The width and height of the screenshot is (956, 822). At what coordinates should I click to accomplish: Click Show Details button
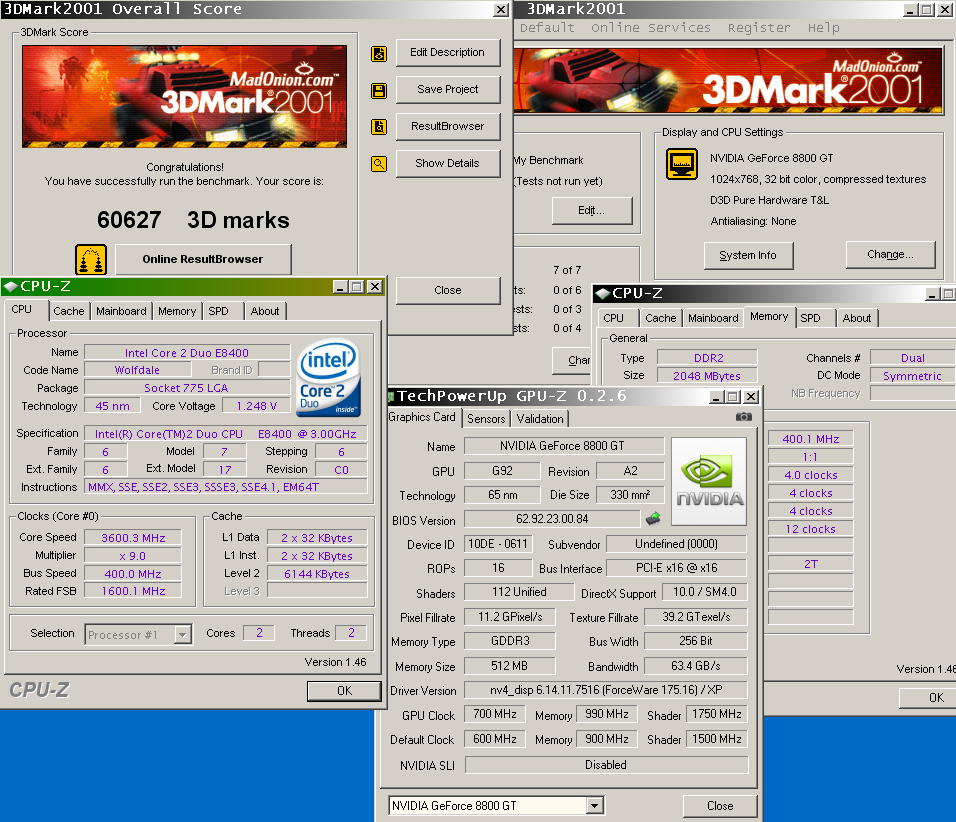pyautogui.click(x=448, y=163)
